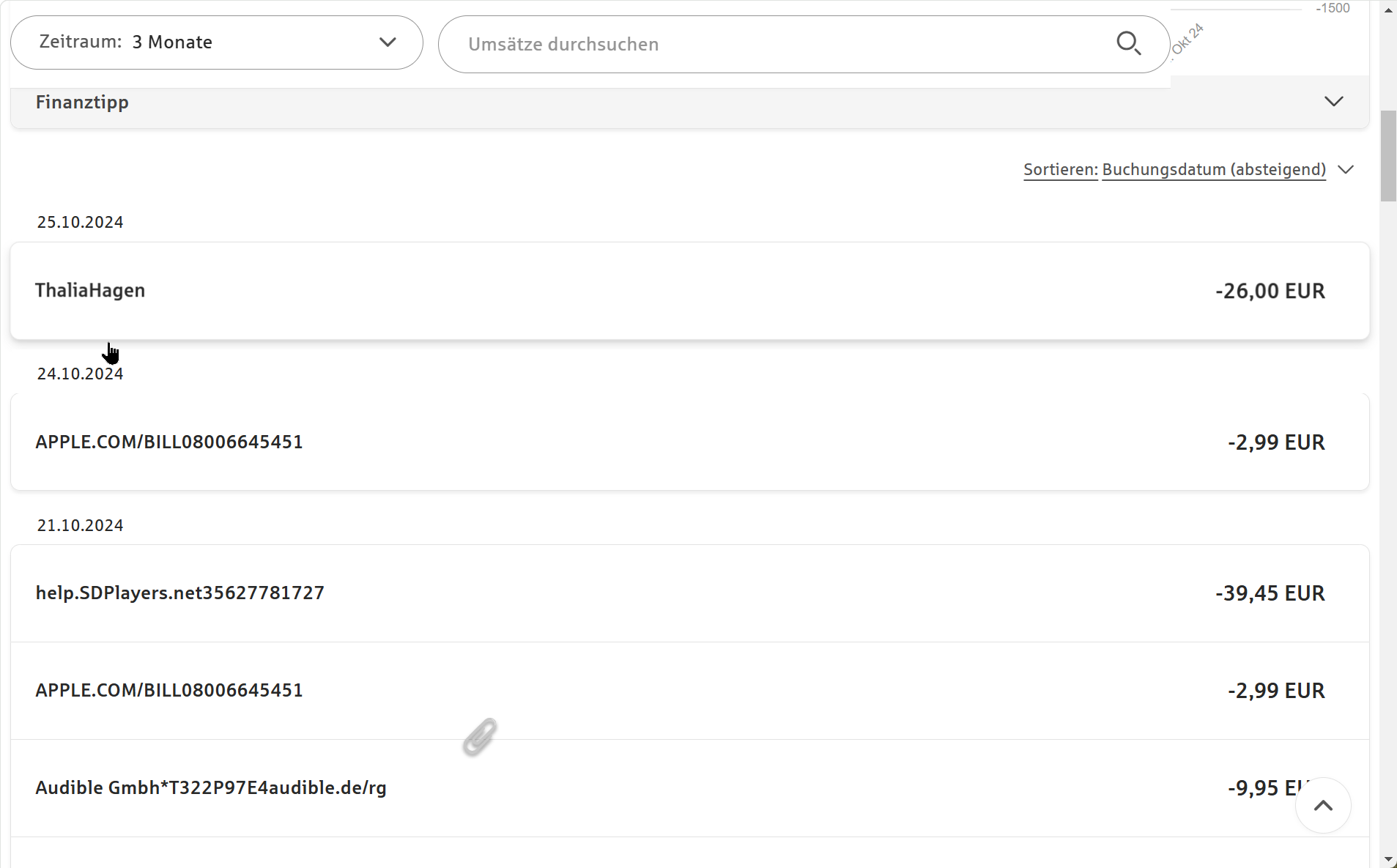Click the 21.10.2024 date heading
This screenshot has height=868, width=1397.
80,525
